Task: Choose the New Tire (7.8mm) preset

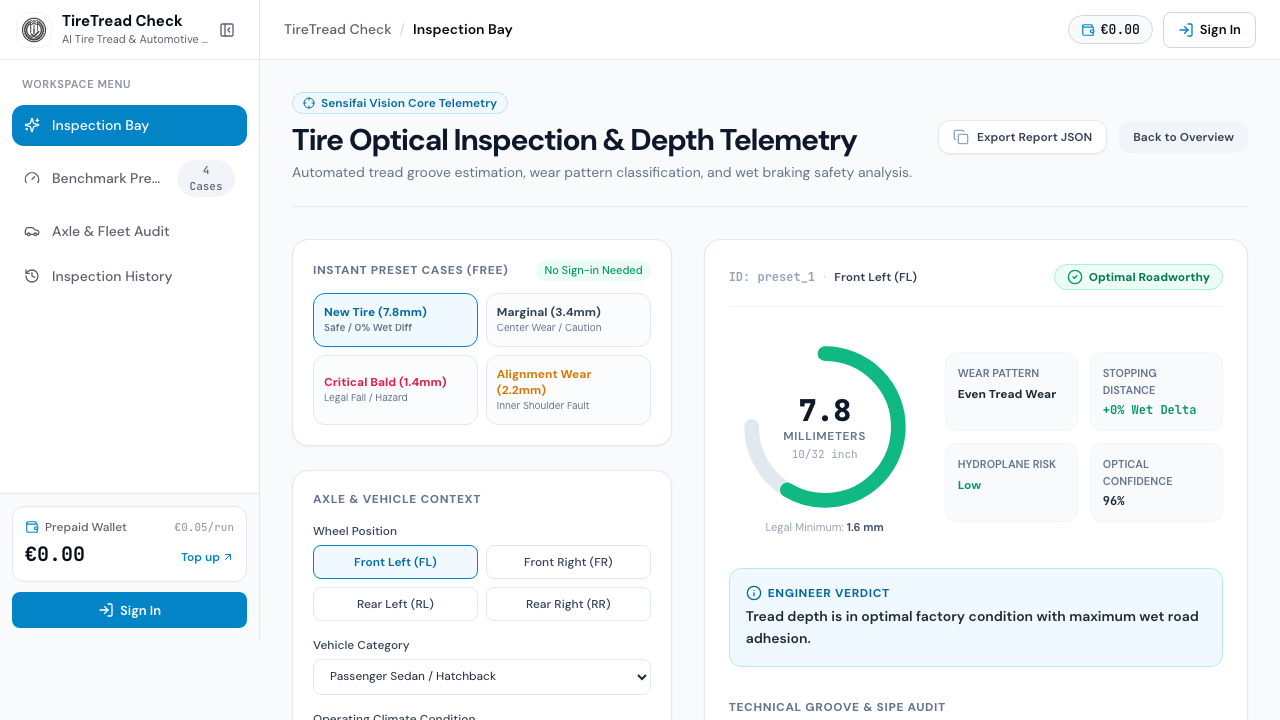Action: (x=395, y=320)
